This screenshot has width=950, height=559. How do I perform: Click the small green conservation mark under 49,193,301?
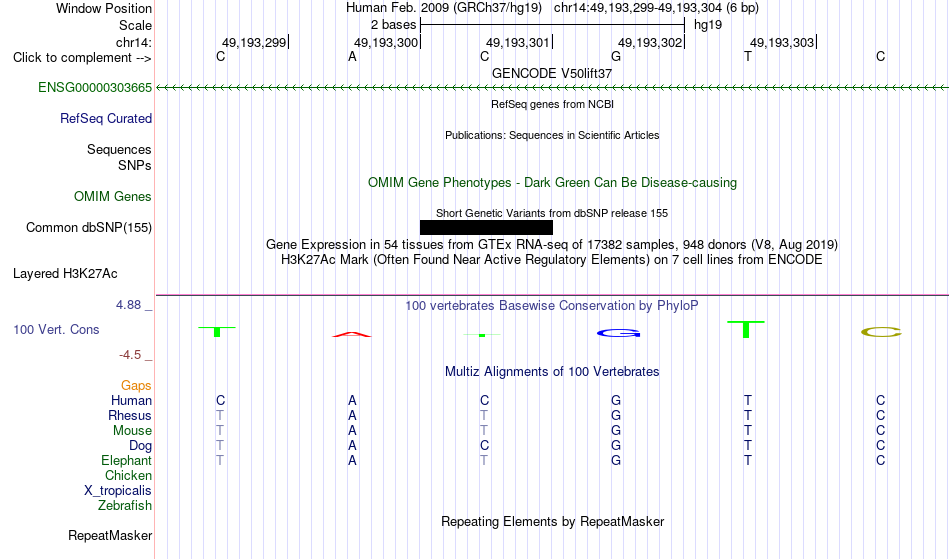click(x=482, y=335)
